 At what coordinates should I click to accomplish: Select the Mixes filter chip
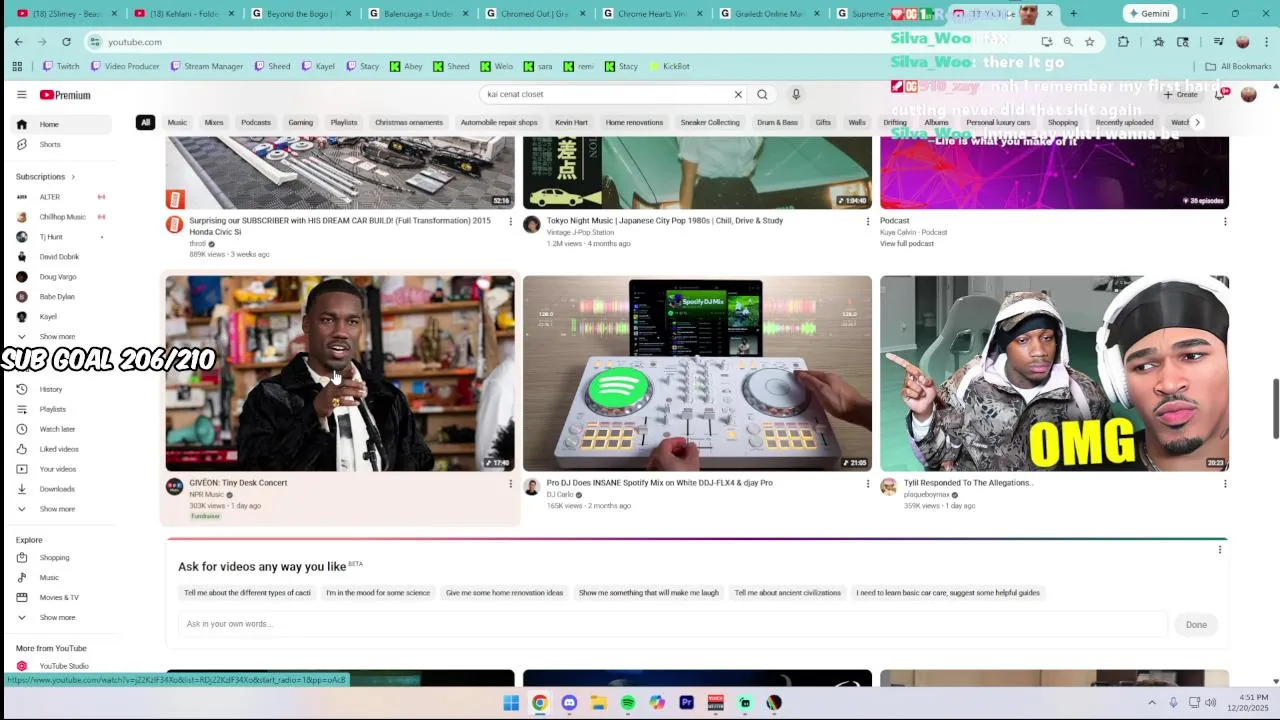click(214, 122)
